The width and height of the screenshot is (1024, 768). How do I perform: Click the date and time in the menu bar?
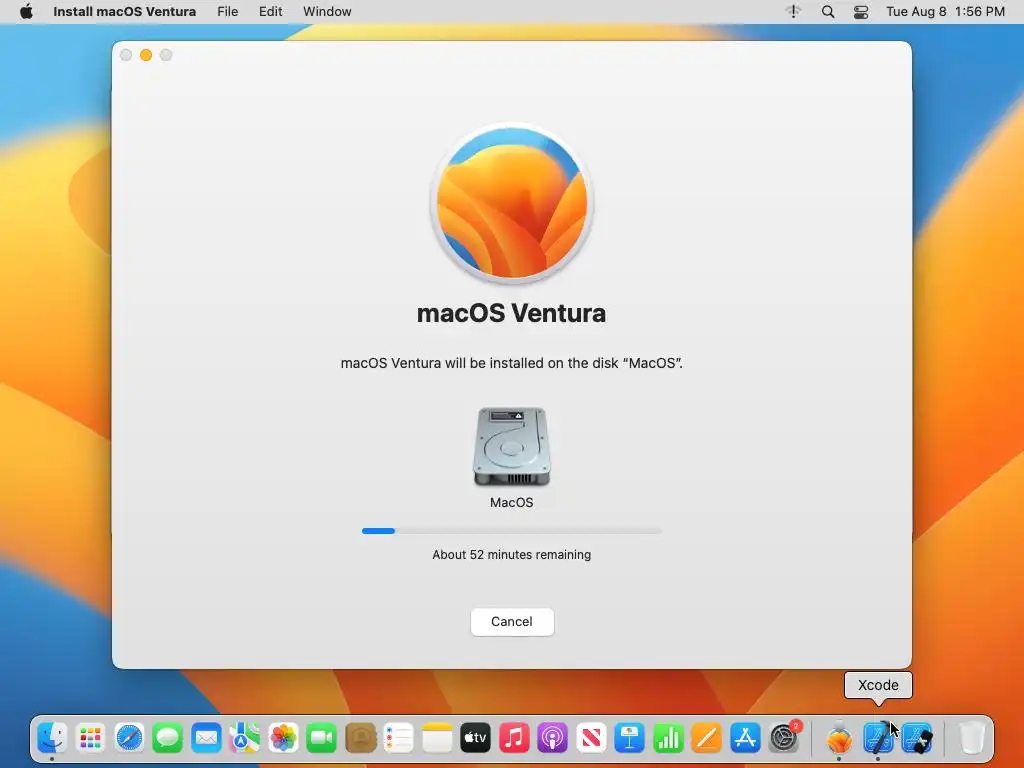point(945,12)
